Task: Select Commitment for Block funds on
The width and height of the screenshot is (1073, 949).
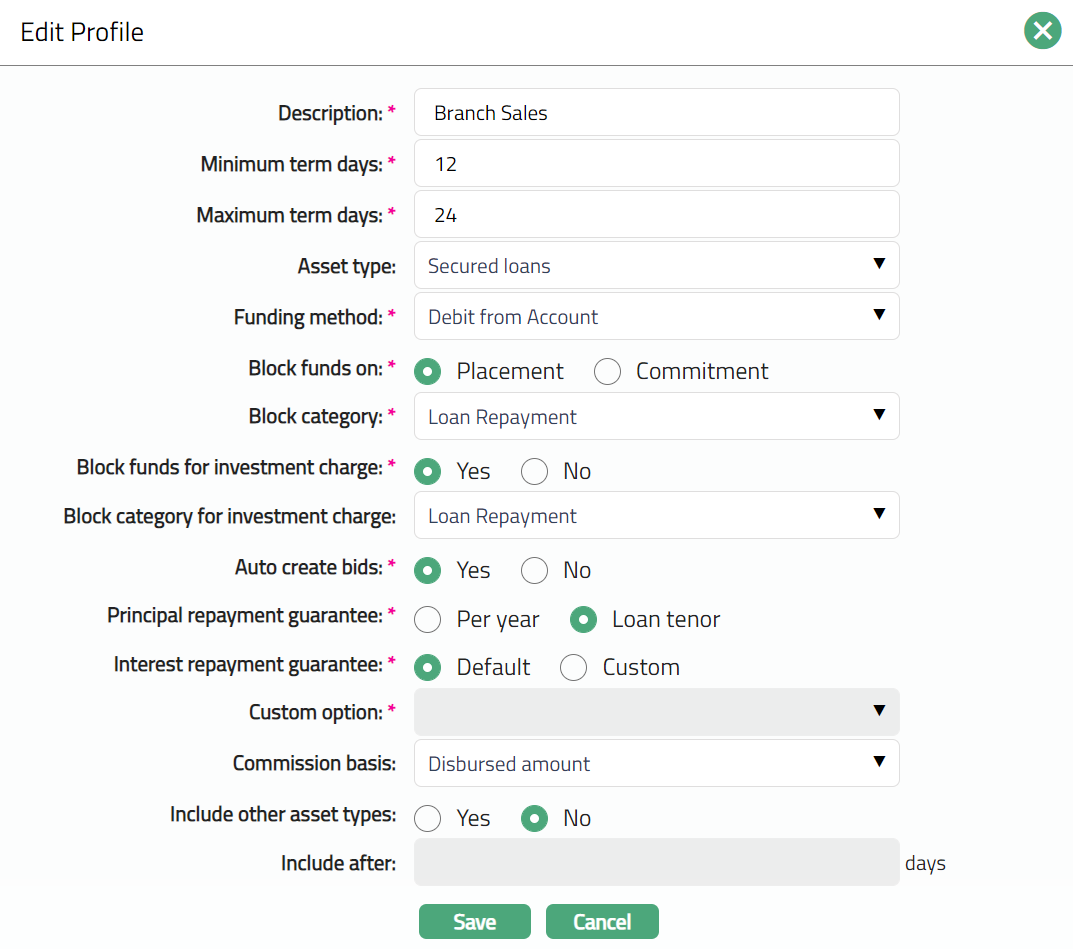Action: pos(608,372)
